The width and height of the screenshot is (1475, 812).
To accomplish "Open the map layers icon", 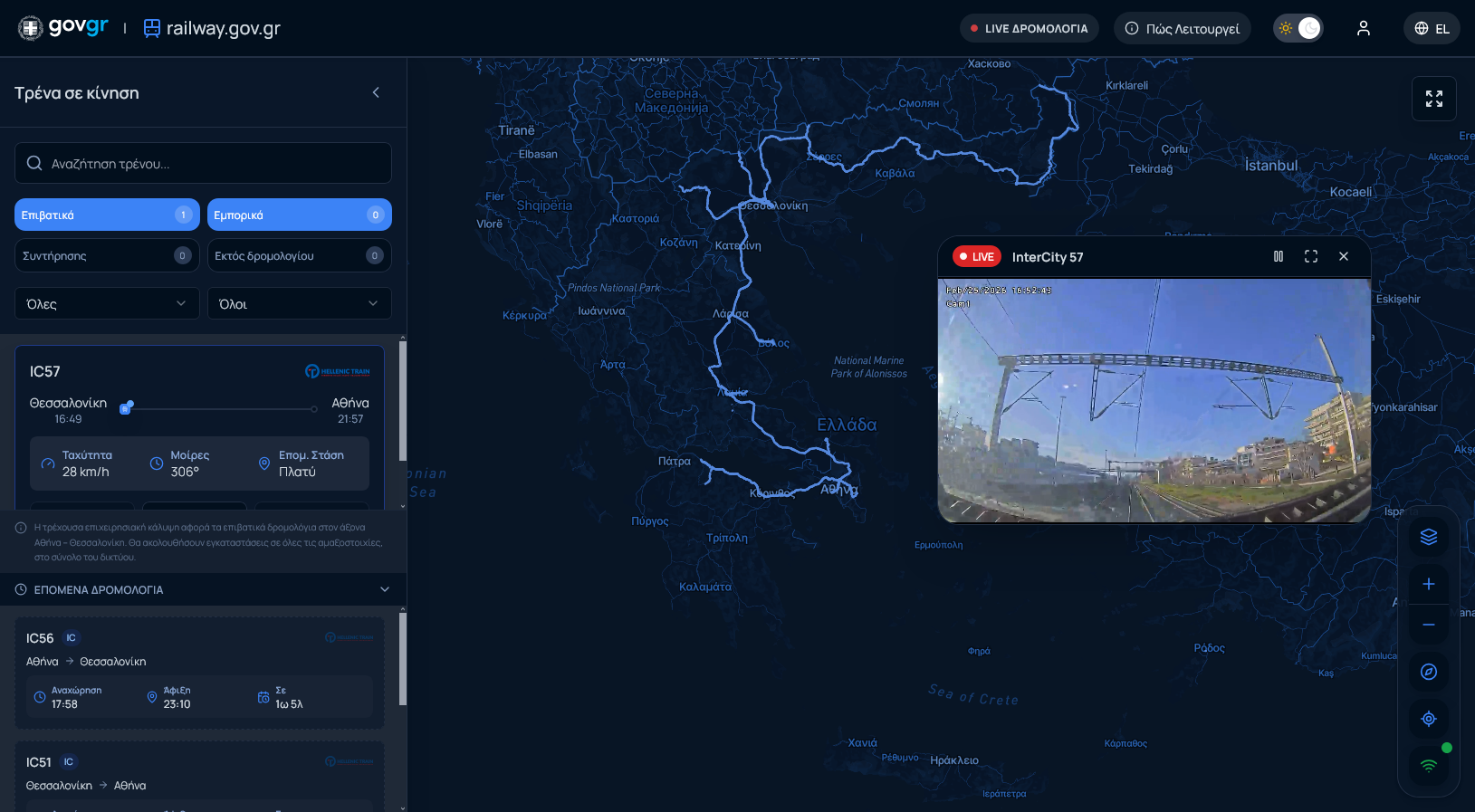I will tap(1428, 537).
